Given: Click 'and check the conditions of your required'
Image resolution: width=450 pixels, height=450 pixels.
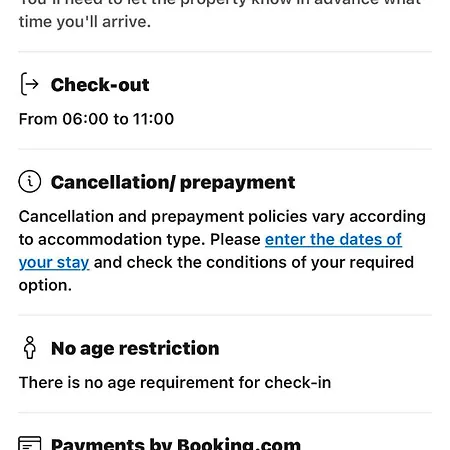Looking at the screenshot, I should 254,262.
